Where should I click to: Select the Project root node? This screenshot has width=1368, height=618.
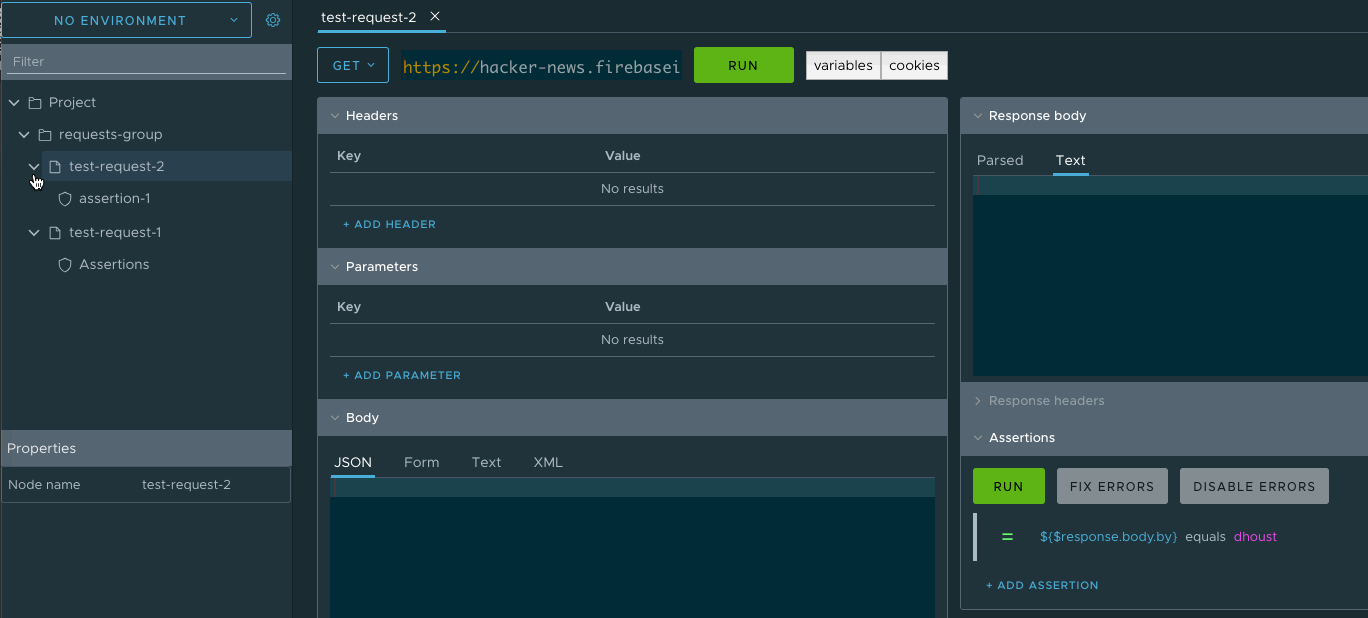(x=72, y=103)
